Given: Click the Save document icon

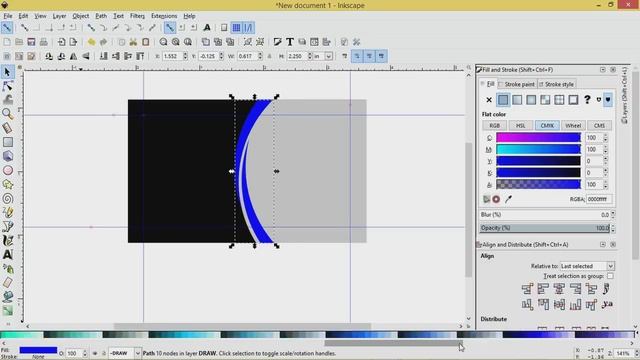Looking at the screenshot, I should [x=31, y=42].
